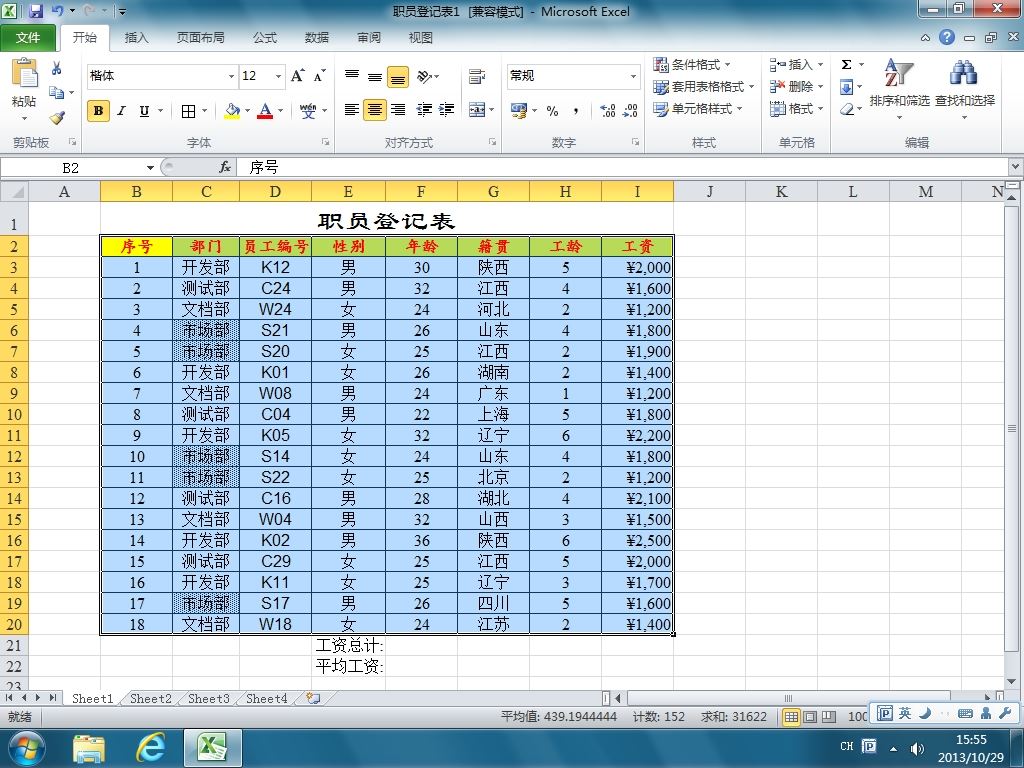Switch to the 审阅 tab
Image resolution: width=1024 pixels, height=768 pixels.
(x=369, y=38)
